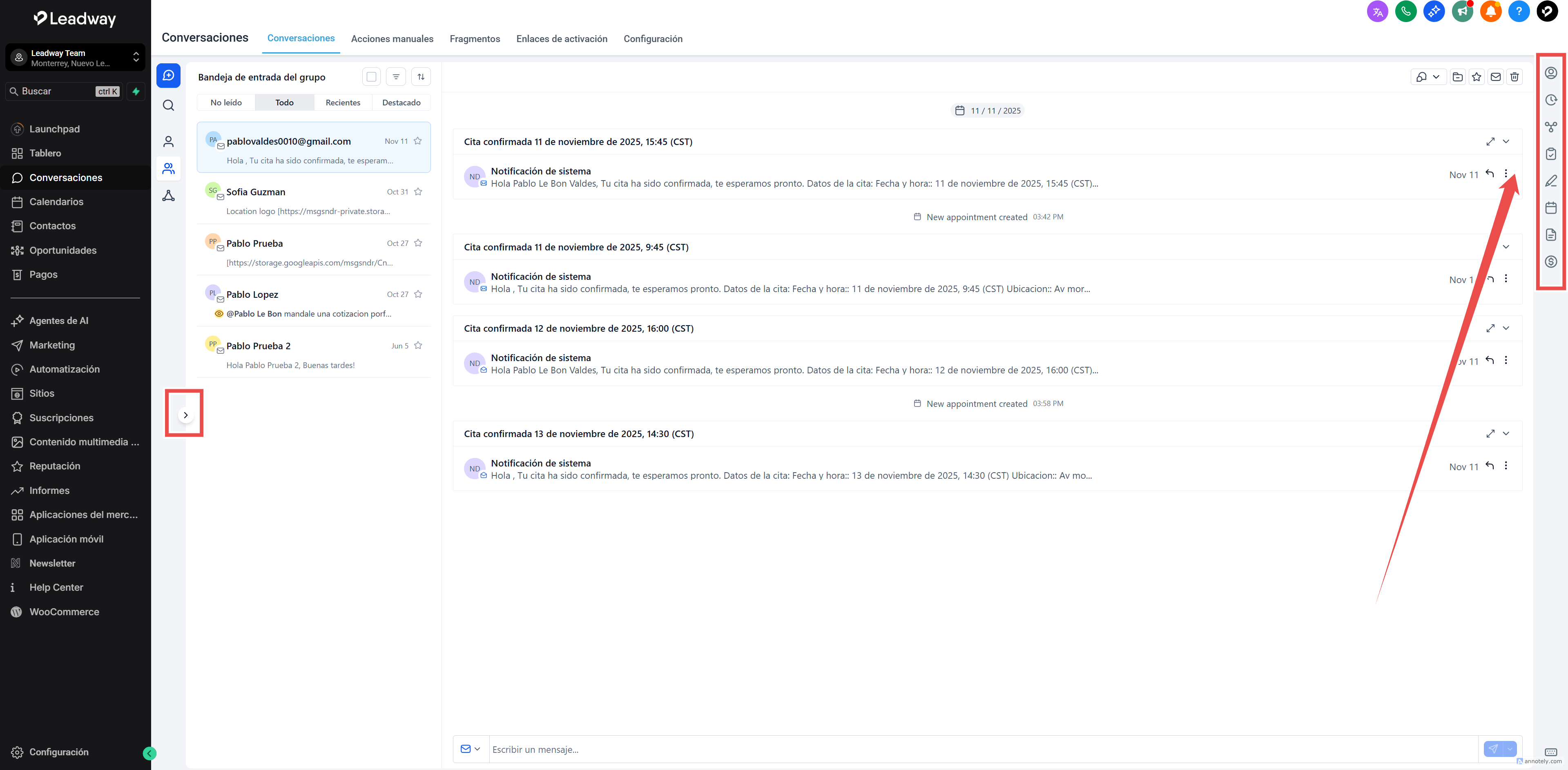The width and height of the screenshot is (1568, 770).
Task: Click the trash delete conversation icon
Action: pyautogui.click(x=1514, y=77)
